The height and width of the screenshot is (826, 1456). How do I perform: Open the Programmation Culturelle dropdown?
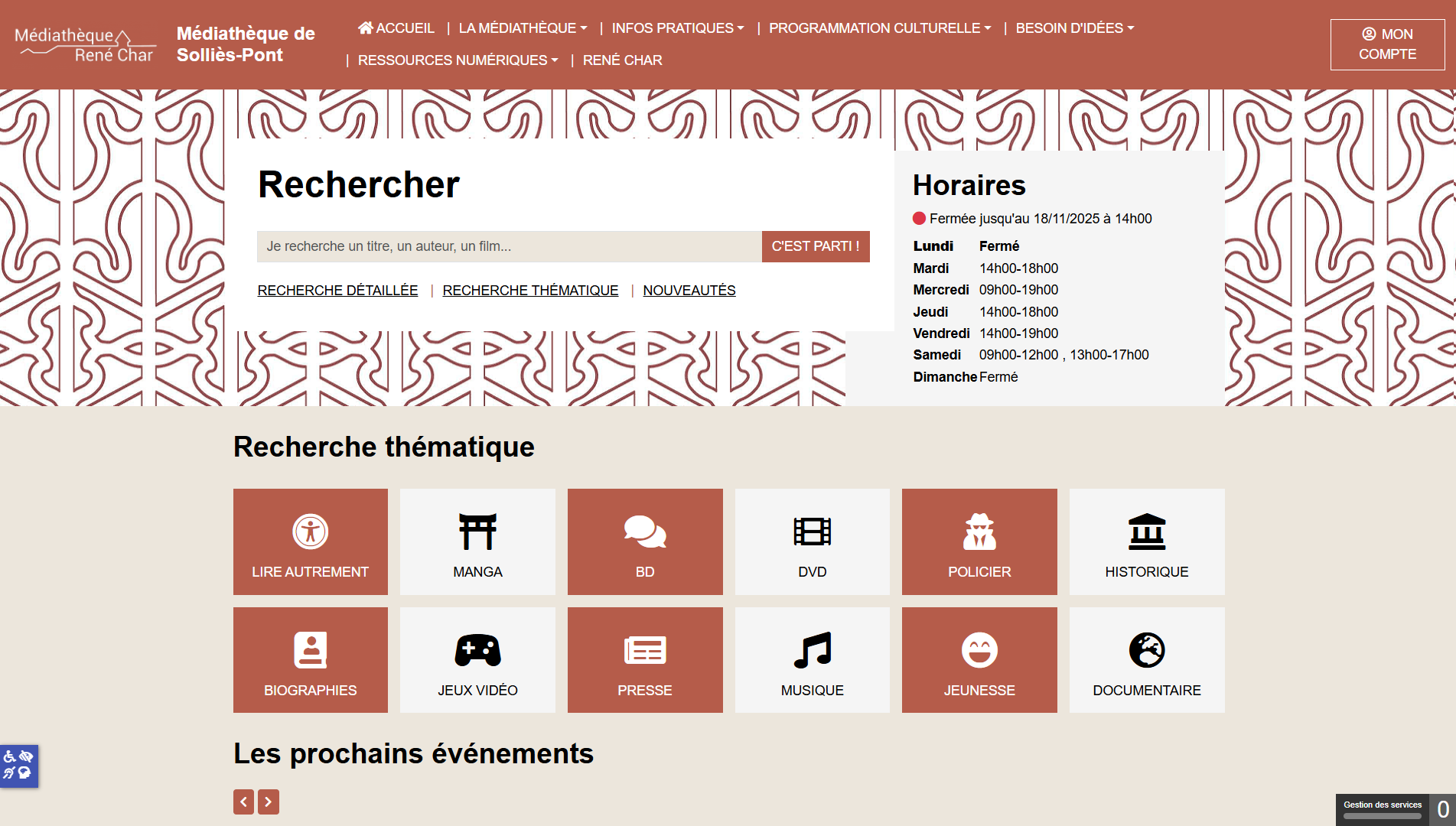(x=879, y=28)
